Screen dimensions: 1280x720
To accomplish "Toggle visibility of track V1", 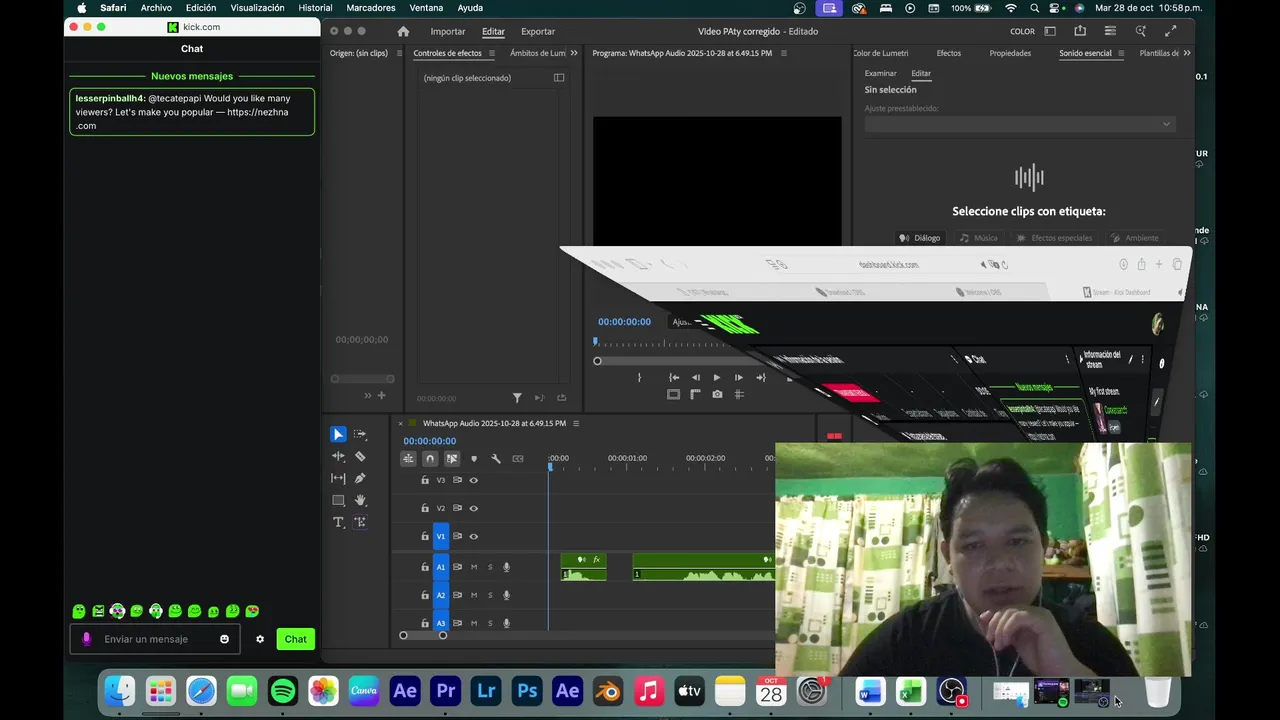I will 474,536.
